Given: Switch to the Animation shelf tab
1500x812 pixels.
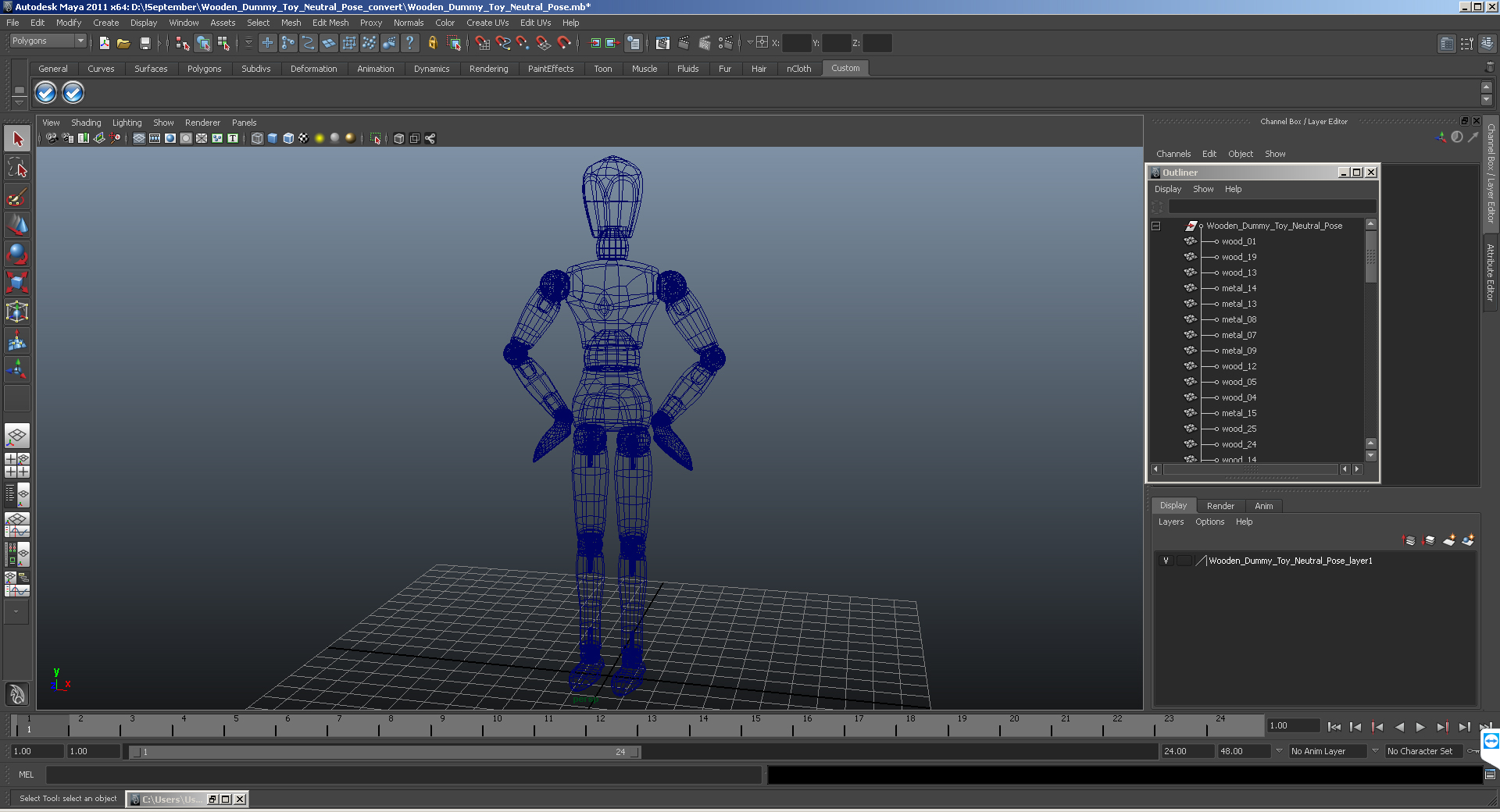Looking at the screenshot, I should pyautogui.click(x=376, y=69).
